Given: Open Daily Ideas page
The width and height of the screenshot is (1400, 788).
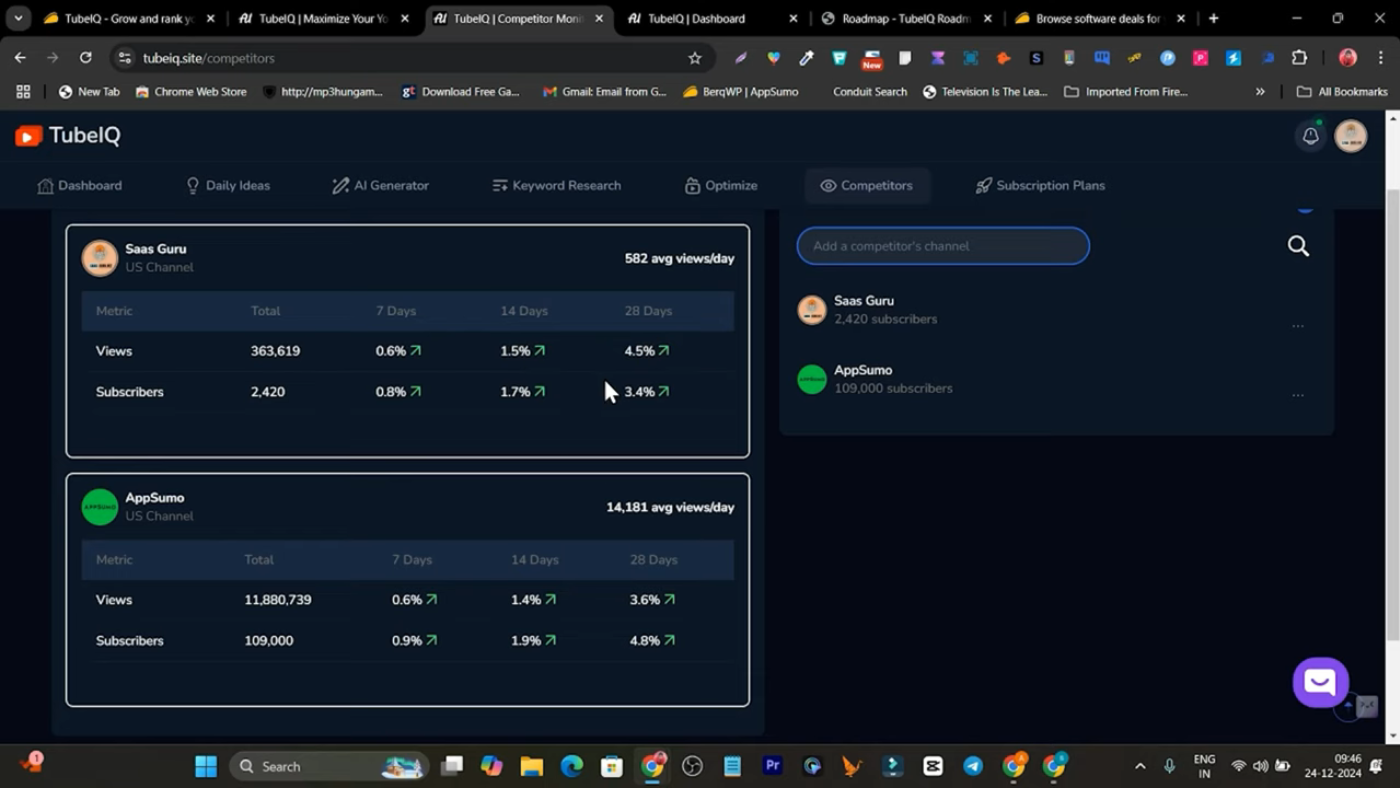Looking at the screenshot, I should tap(228, 186).
